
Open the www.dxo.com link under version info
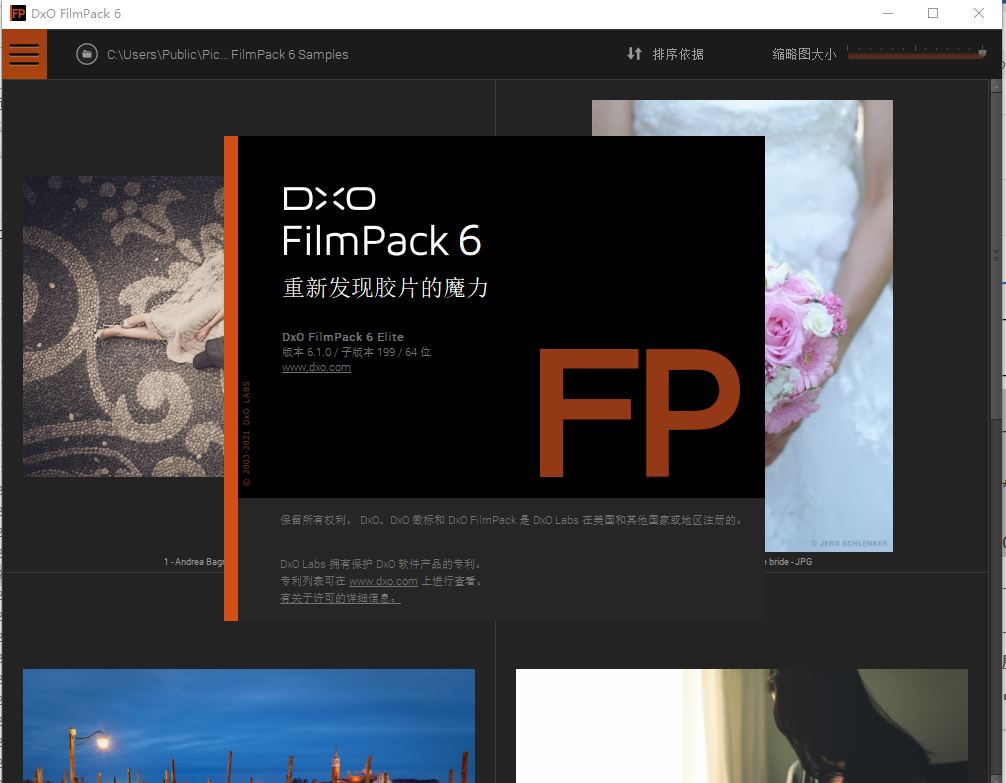tap(316, 367)
